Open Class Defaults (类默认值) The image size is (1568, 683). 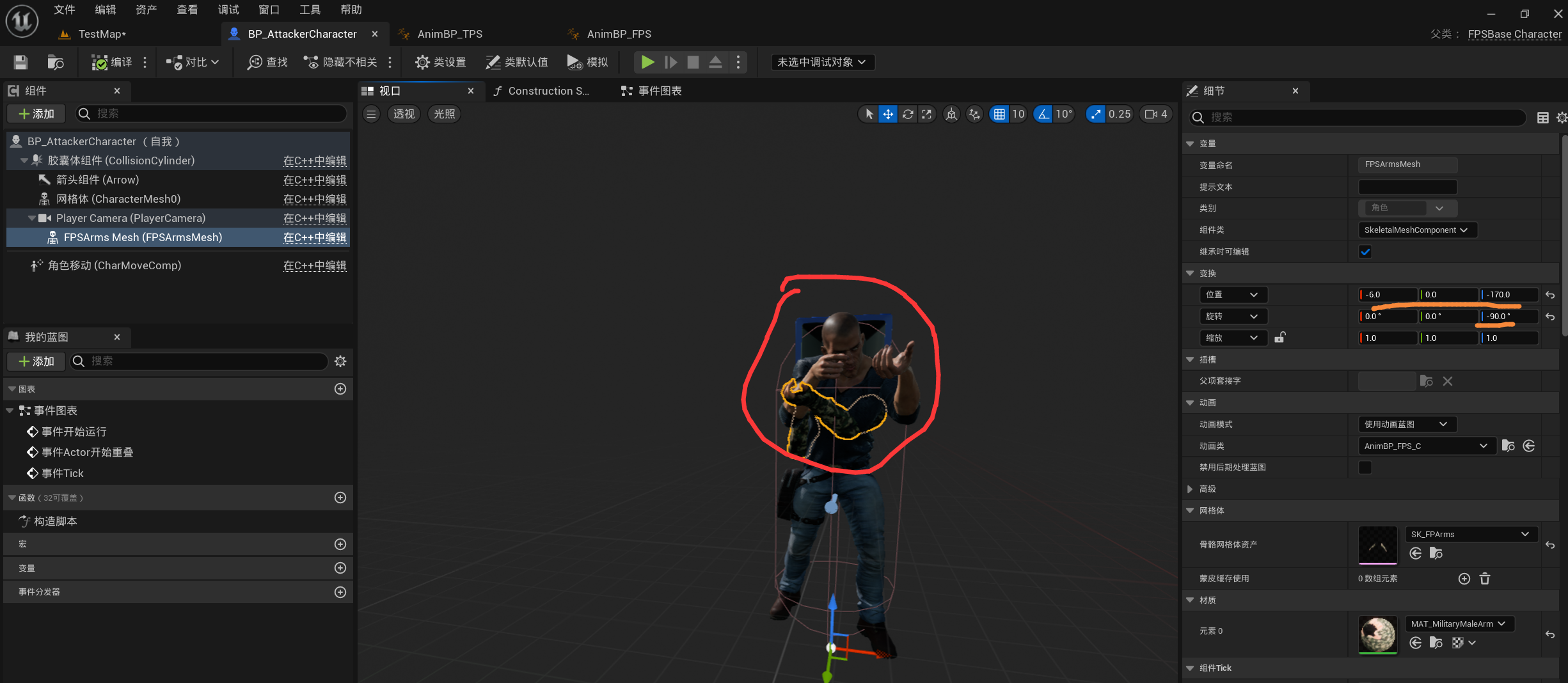(x=517, y=62)
